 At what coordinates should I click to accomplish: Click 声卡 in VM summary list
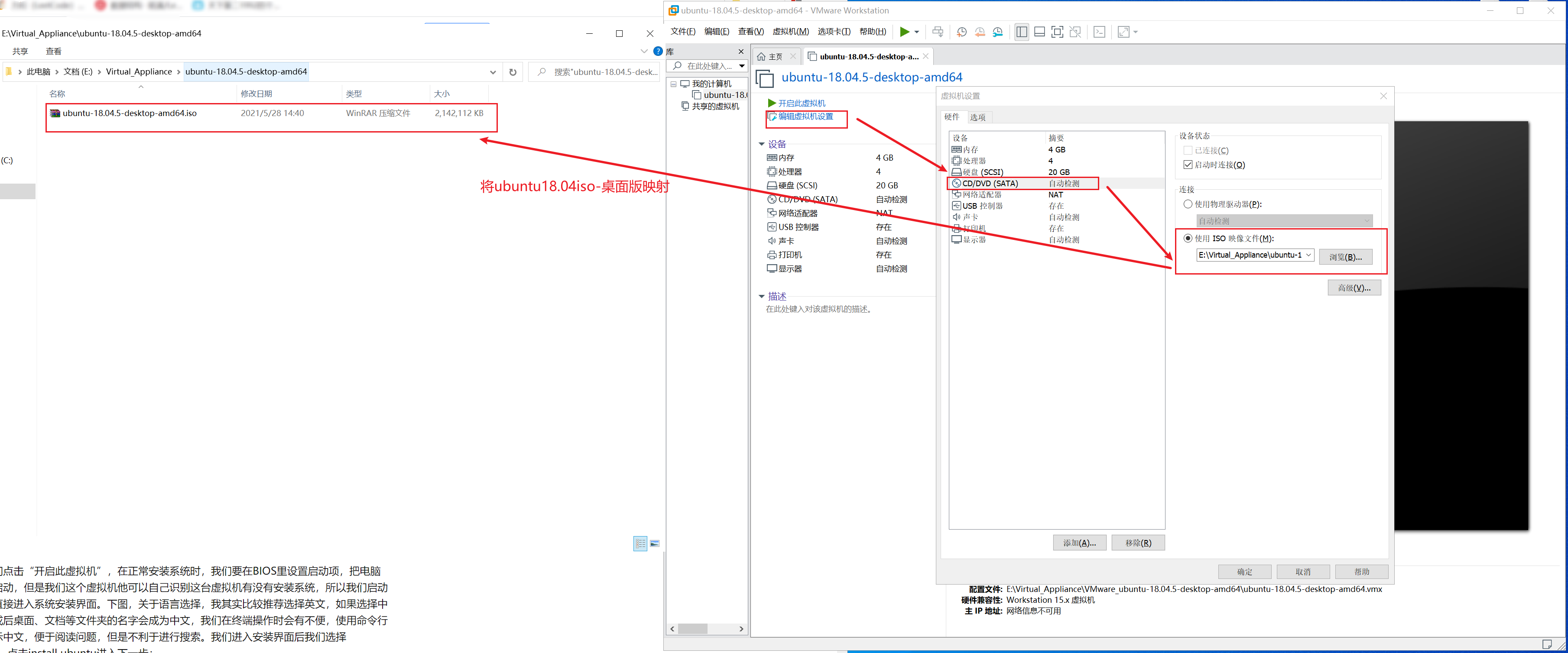coord(781,241)
